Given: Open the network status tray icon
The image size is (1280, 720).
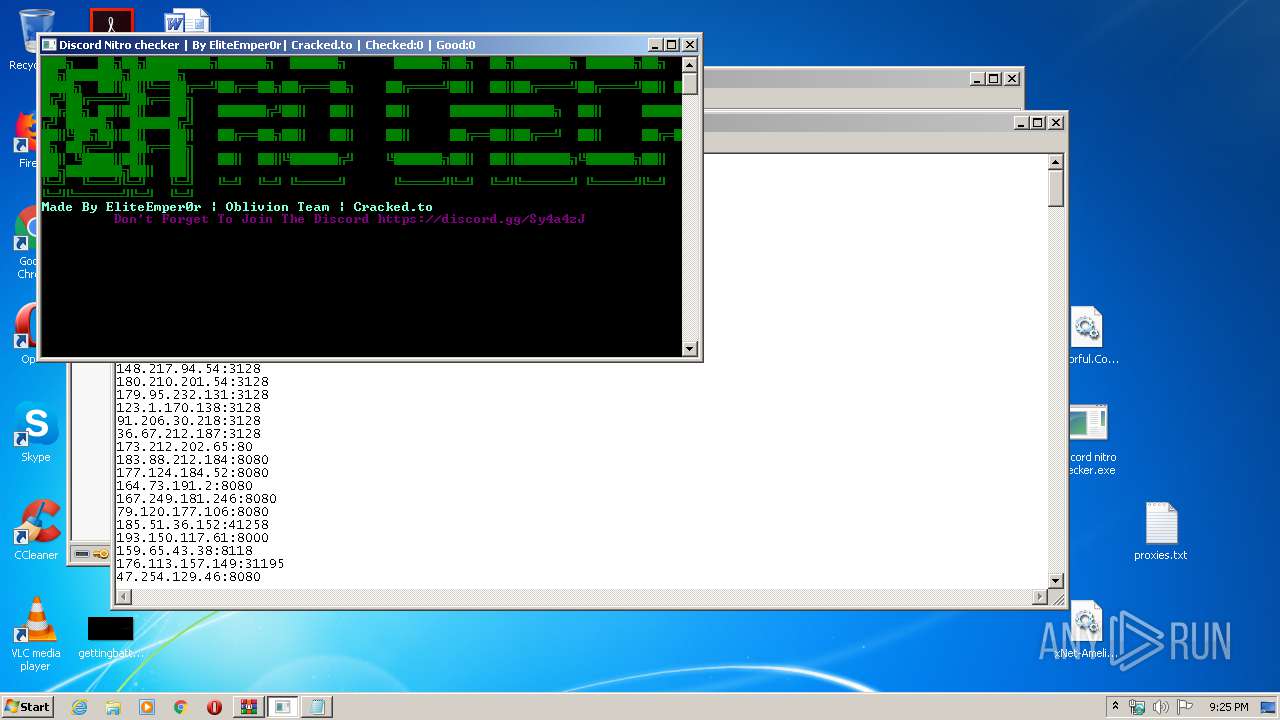Looking at the screenshot, I should click(x=1137, y=707).
